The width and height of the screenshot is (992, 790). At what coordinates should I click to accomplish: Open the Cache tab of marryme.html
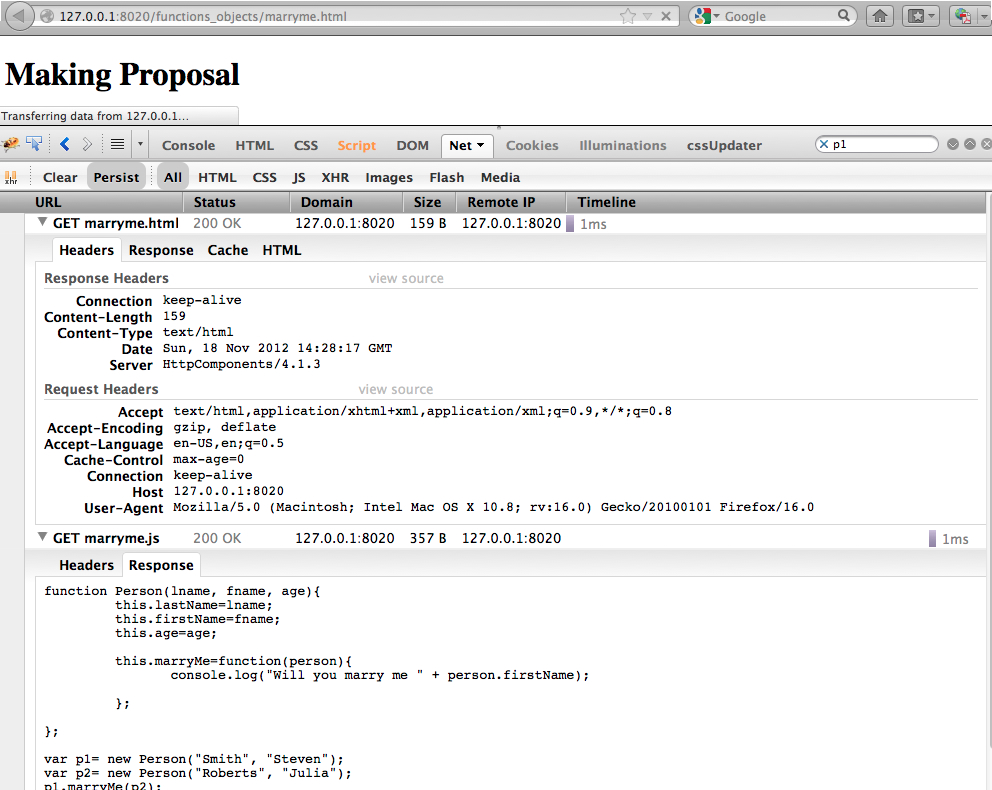pos(227,250)
